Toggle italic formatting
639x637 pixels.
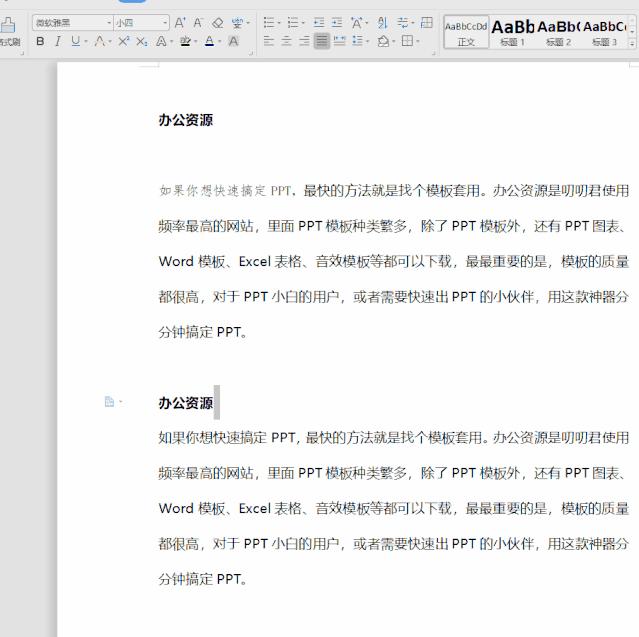(58, 41)
